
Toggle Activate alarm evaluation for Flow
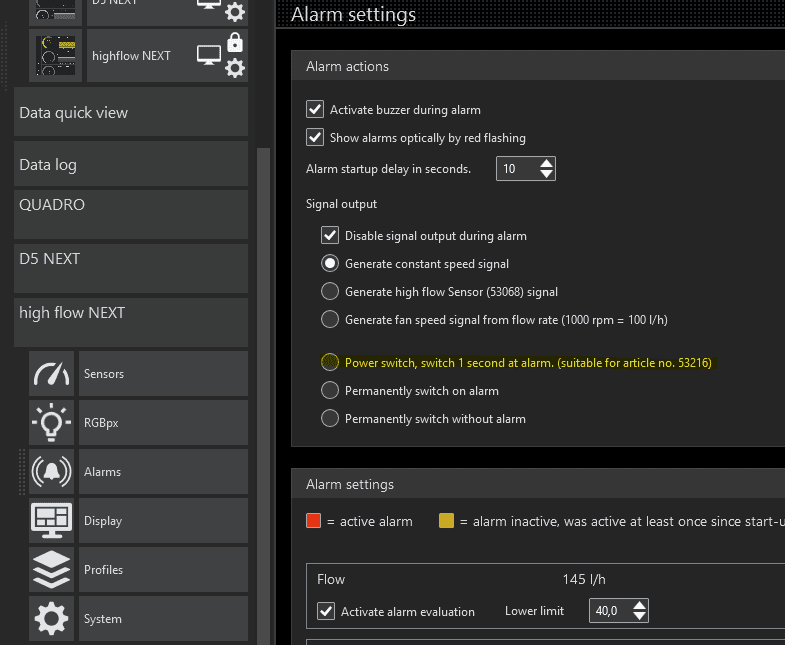pos(326,611)
